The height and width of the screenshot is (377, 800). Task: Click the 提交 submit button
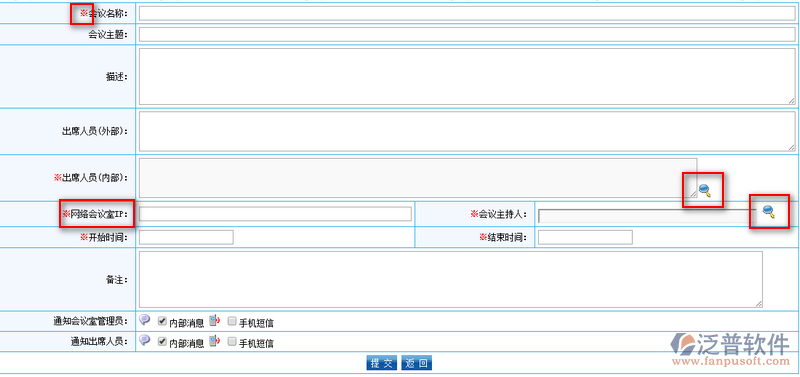coord(381,363)
